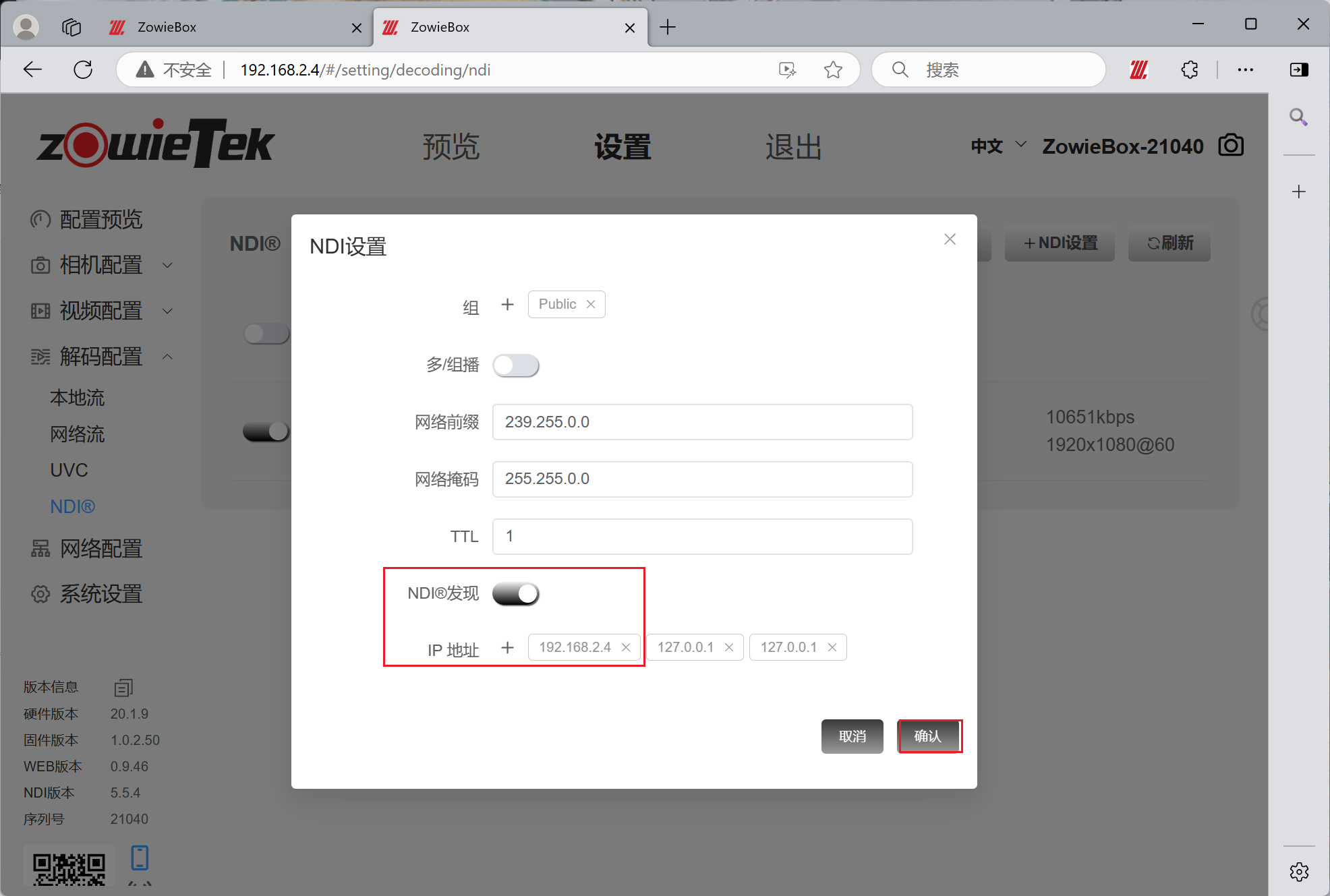Copy version info using the 版本信息 icon
The image size is (1330, 896).
(123, 688)
